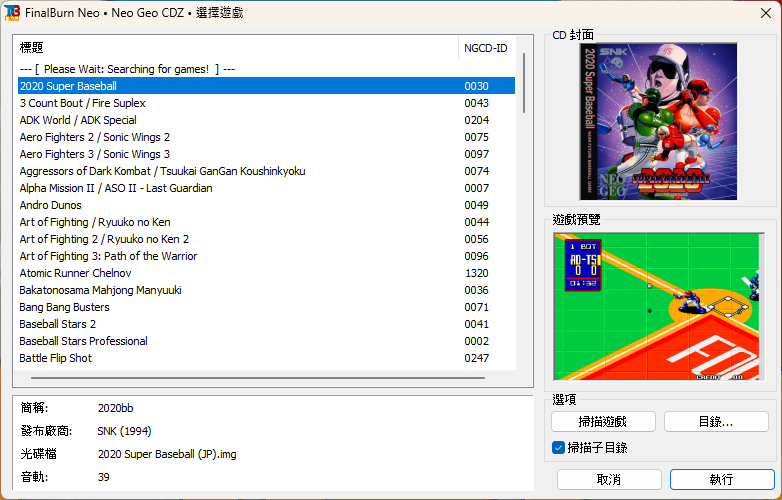Viewport: 782px width, 500px height.
Task: Click the 取消 button
Action: point(609,479)
